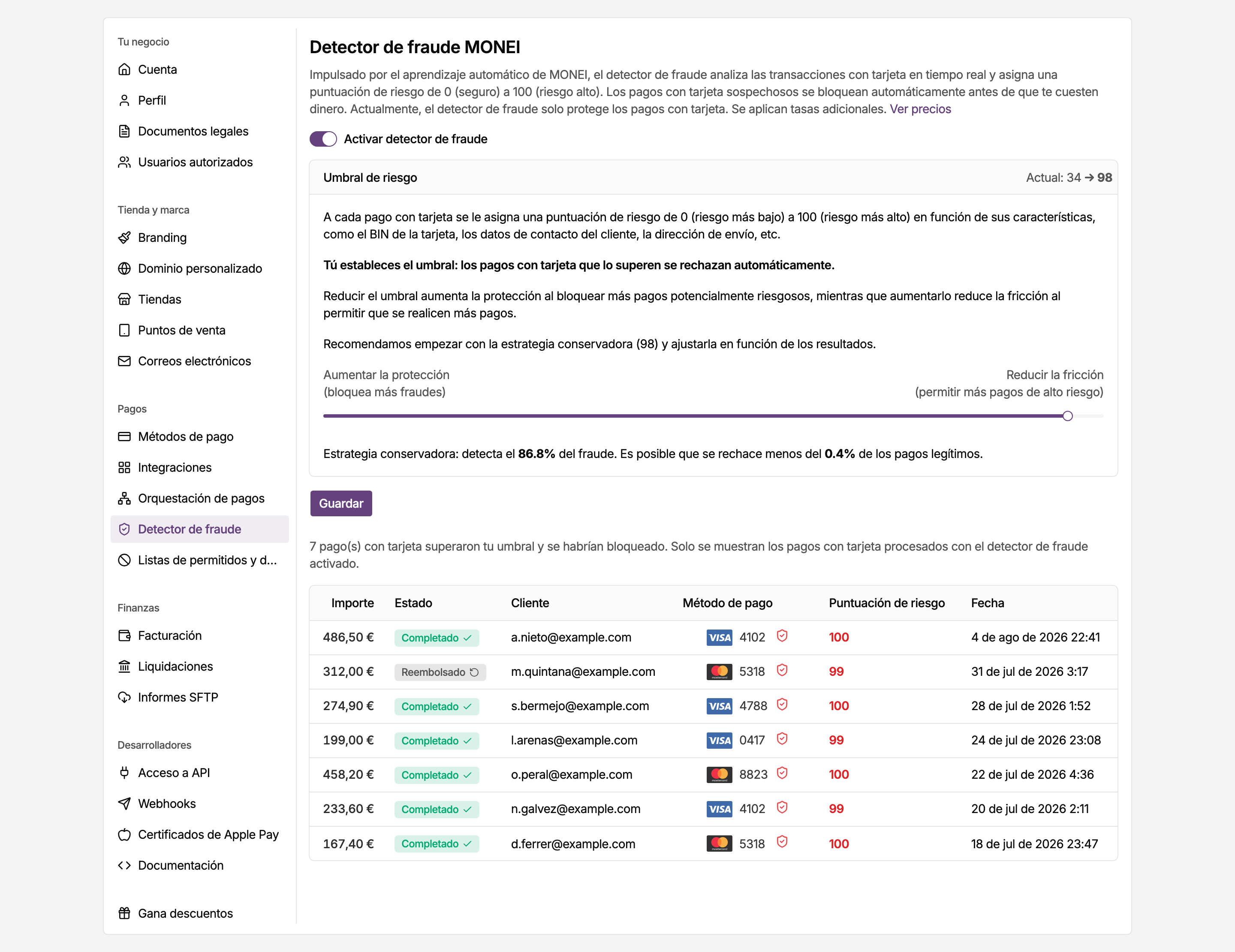Click card number 8823
This screenshot has height=952, width=1235.
coord(753,774)
